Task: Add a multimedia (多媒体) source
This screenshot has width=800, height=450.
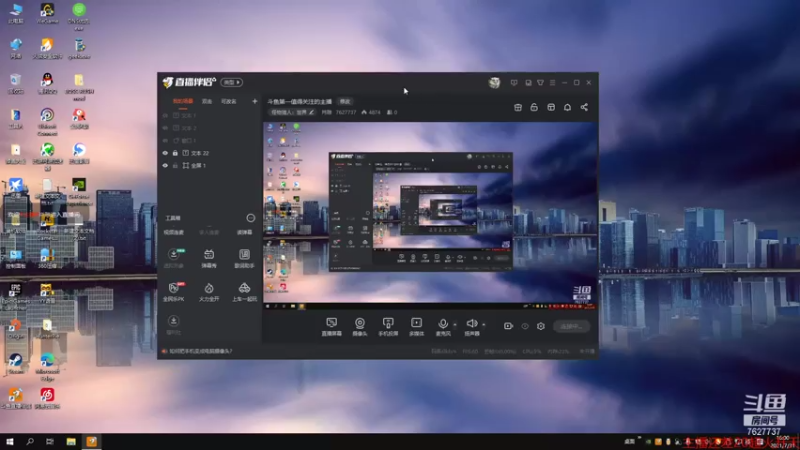Action: [416, 327]
